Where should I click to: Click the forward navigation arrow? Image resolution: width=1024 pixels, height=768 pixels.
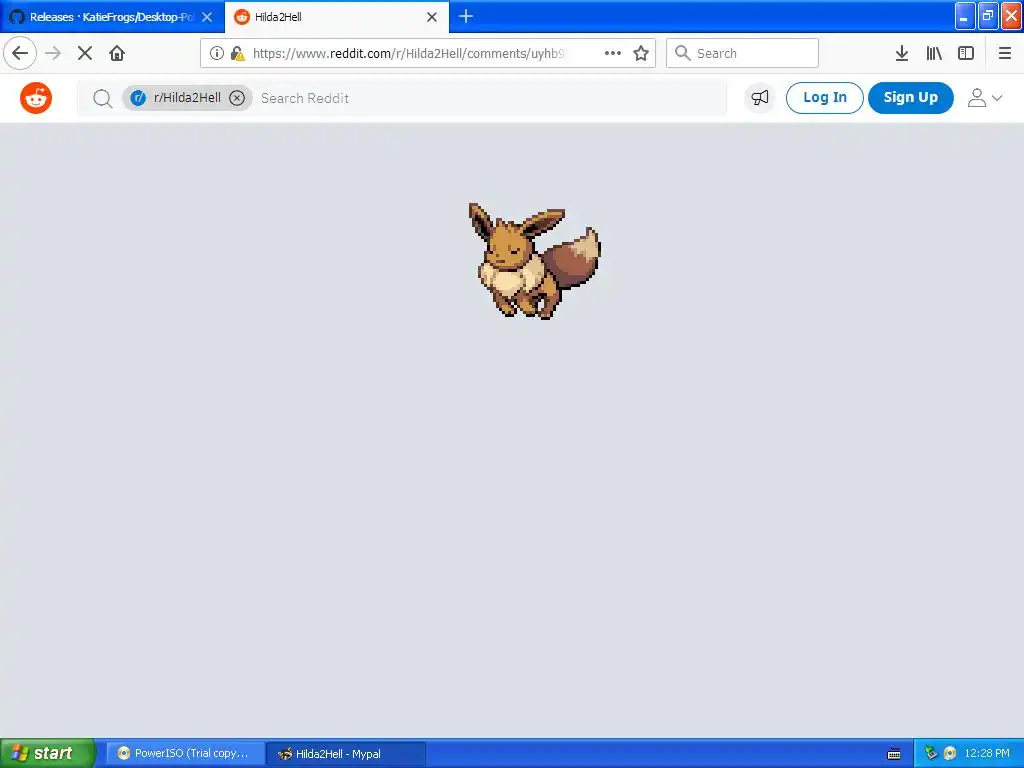tap(53, 53)
